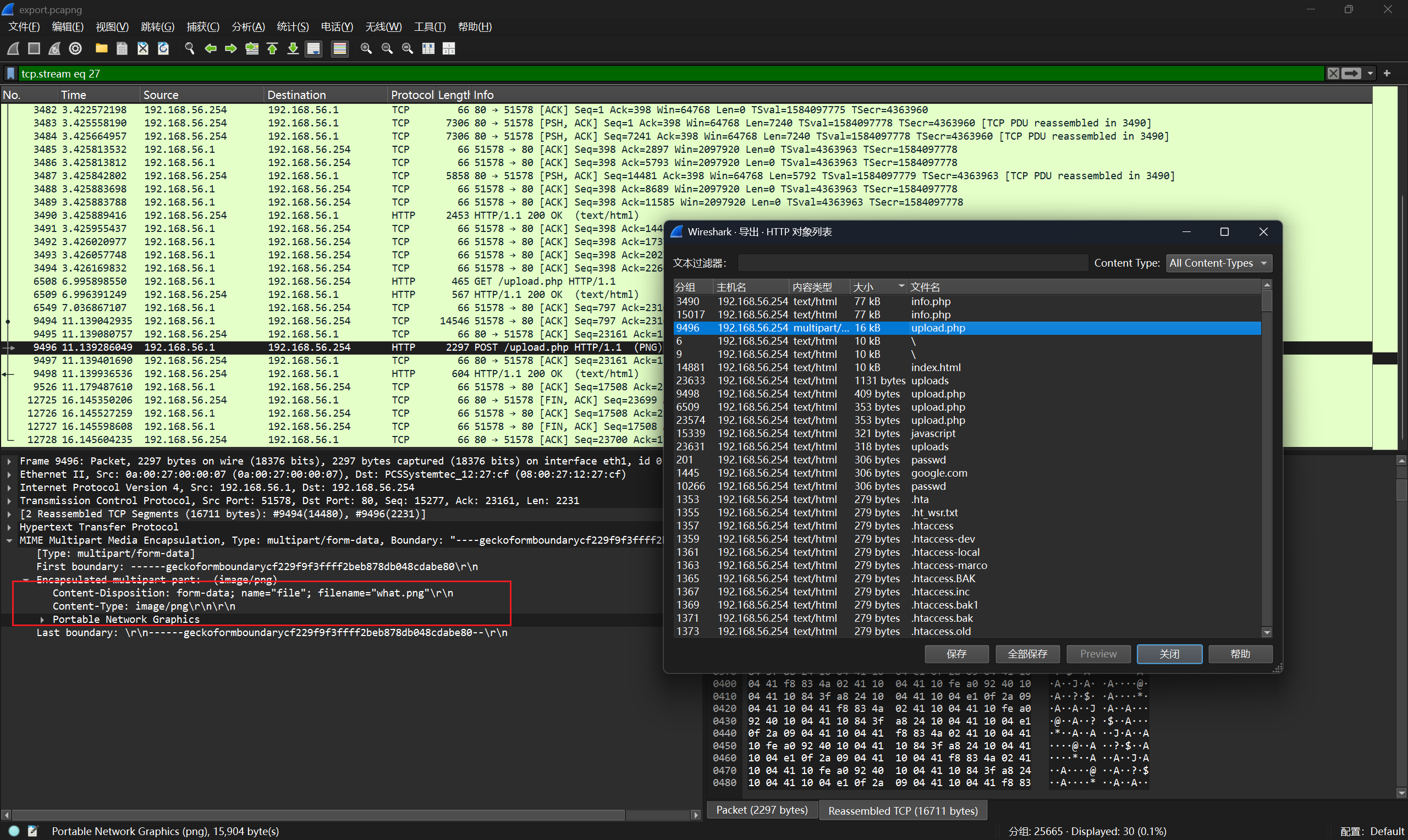Click the find packet magnifier icon

click(190, 49)
